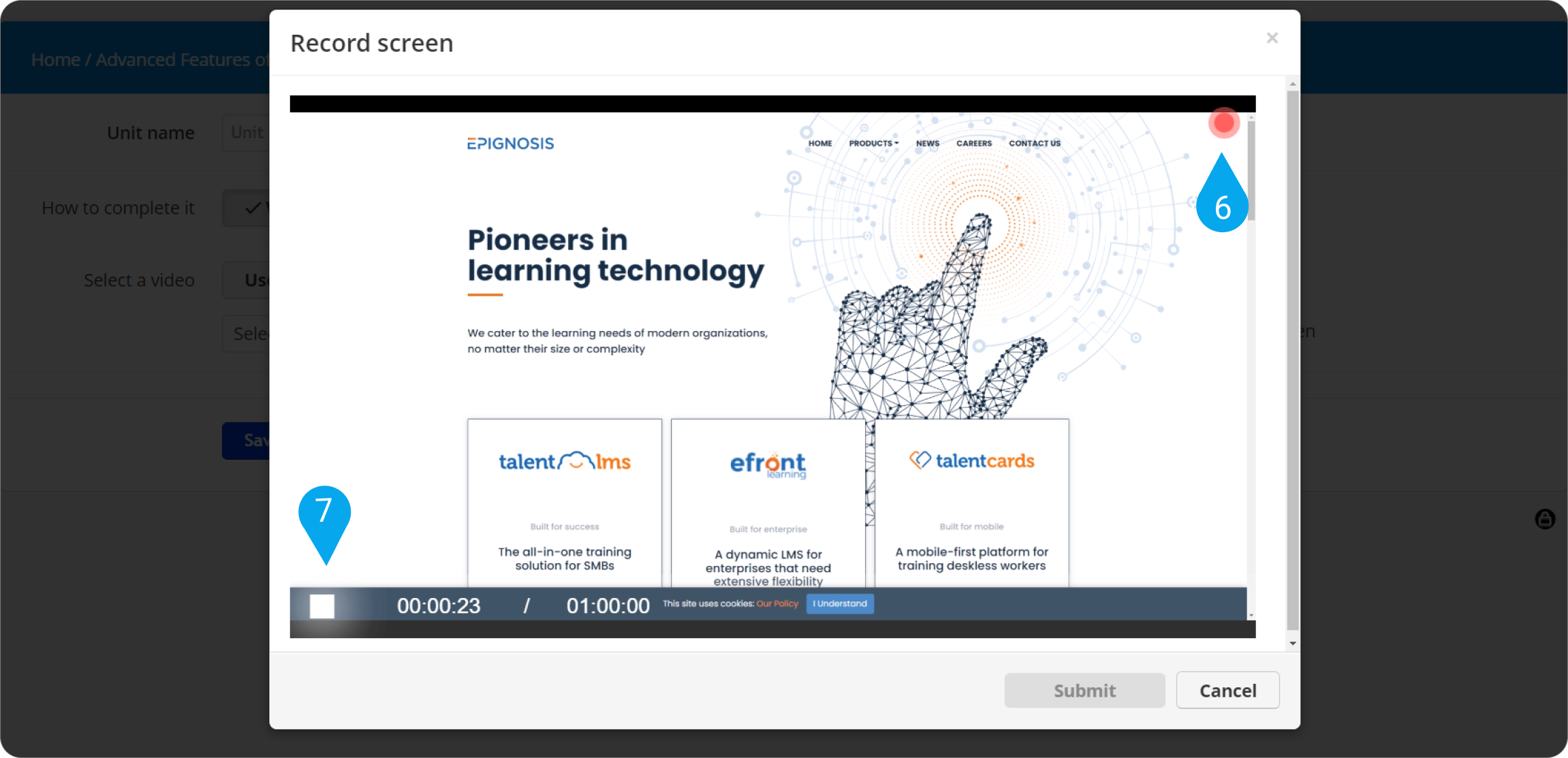Viewport: 1568px width, 758px height.
Task: Expand the PRODUCTS dropdown menu item
Action: (x=872, y=143)
